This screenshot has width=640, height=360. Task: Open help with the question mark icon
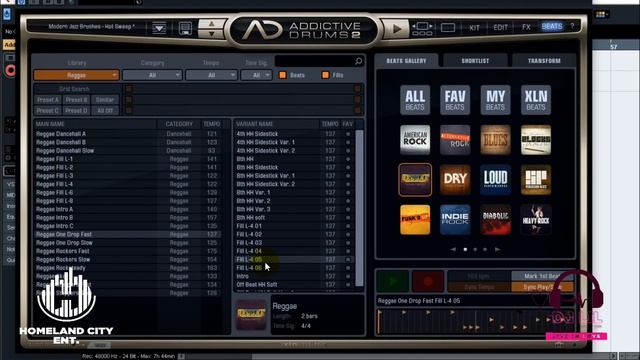(572, 27)
